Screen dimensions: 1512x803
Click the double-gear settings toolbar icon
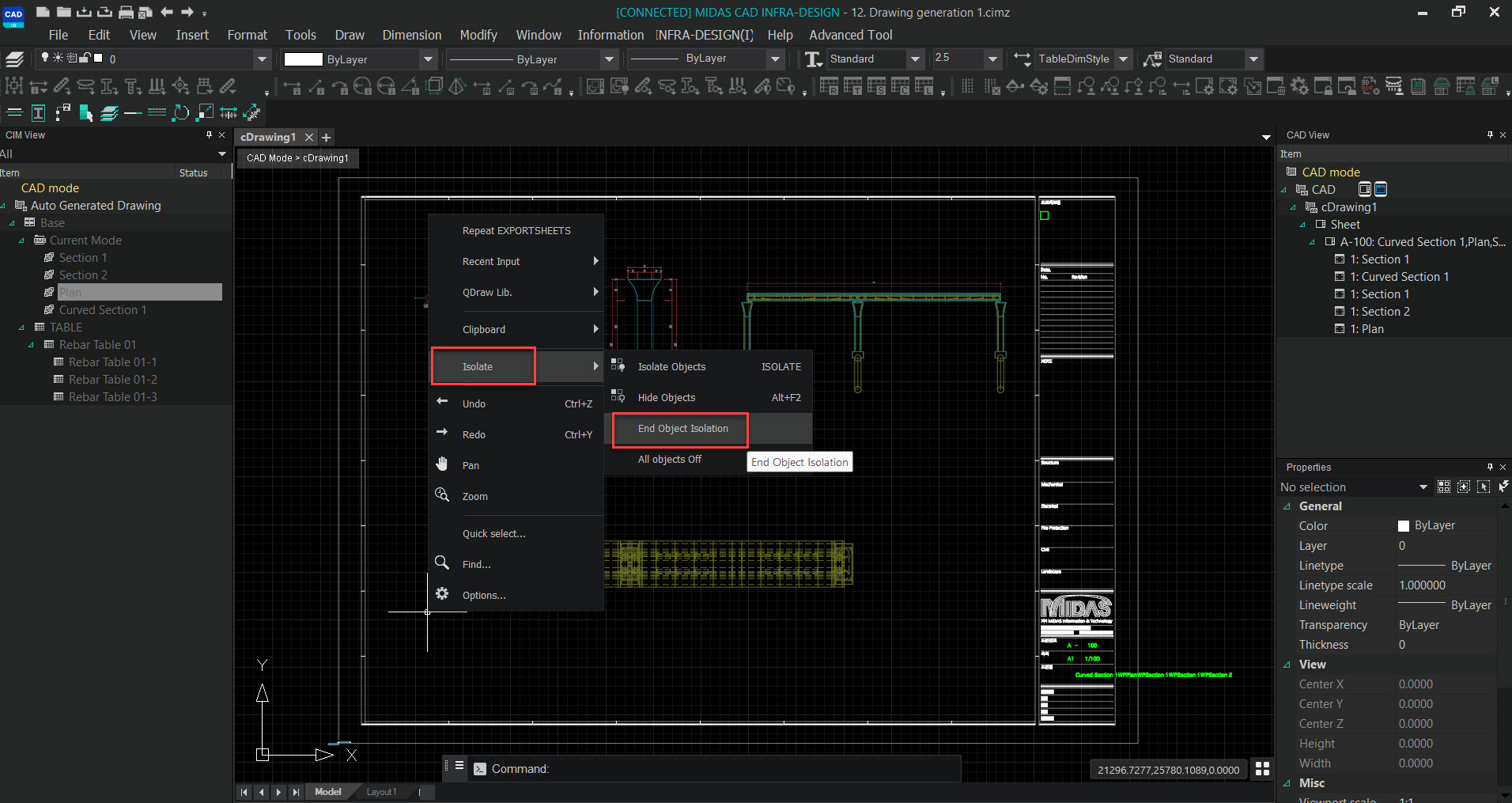1299,86
